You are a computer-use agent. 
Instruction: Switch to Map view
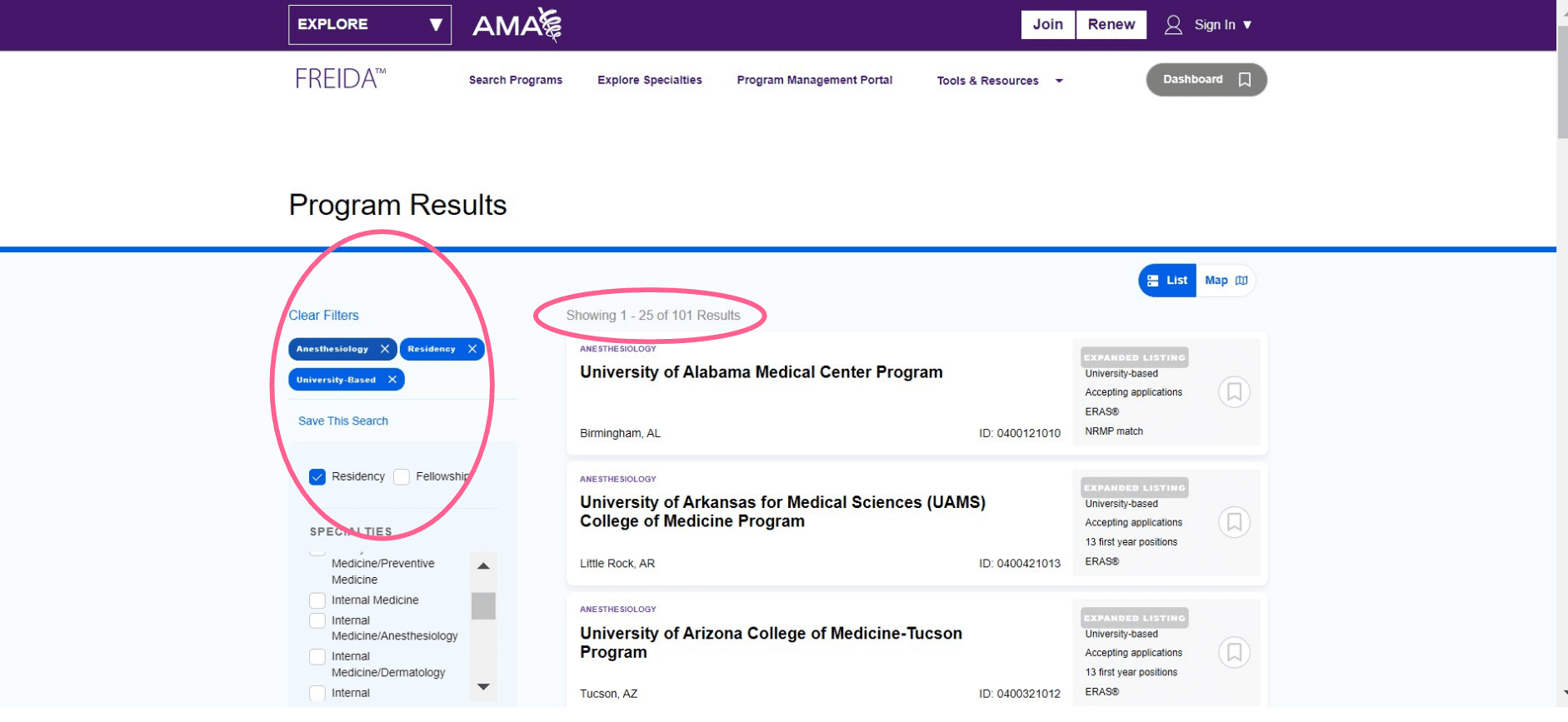[x=1226, y=281]
